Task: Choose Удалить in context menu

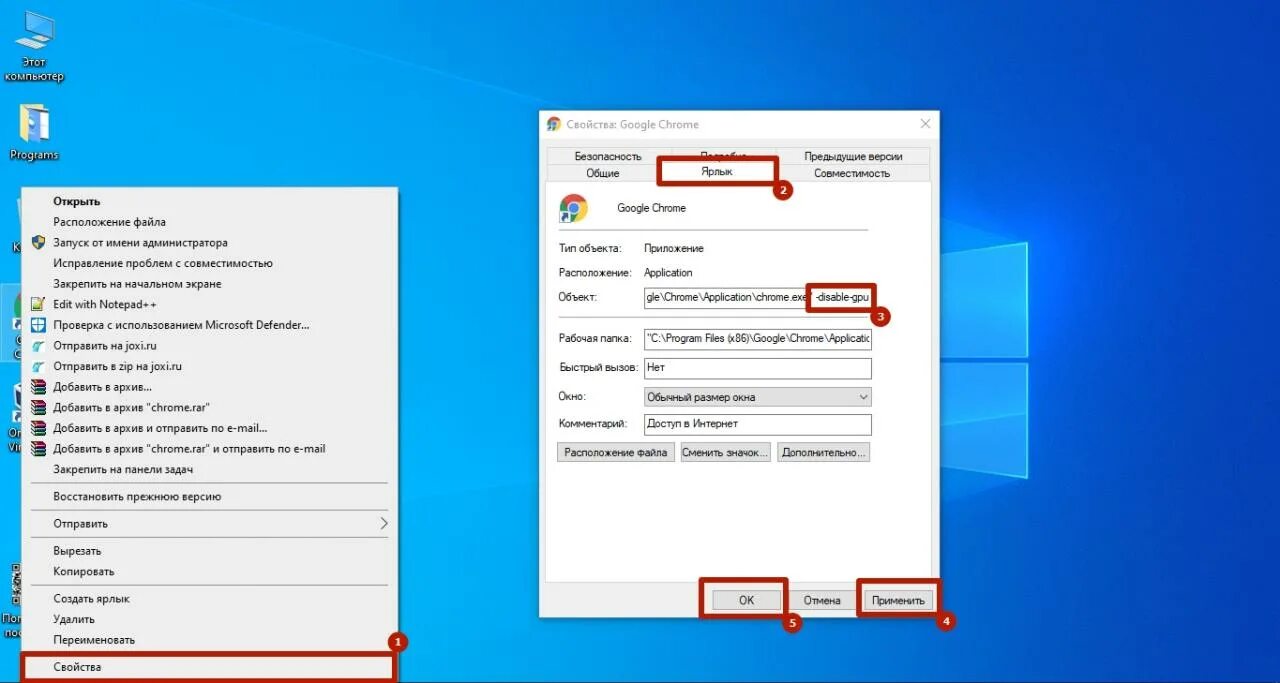Action: click(210, 619)
